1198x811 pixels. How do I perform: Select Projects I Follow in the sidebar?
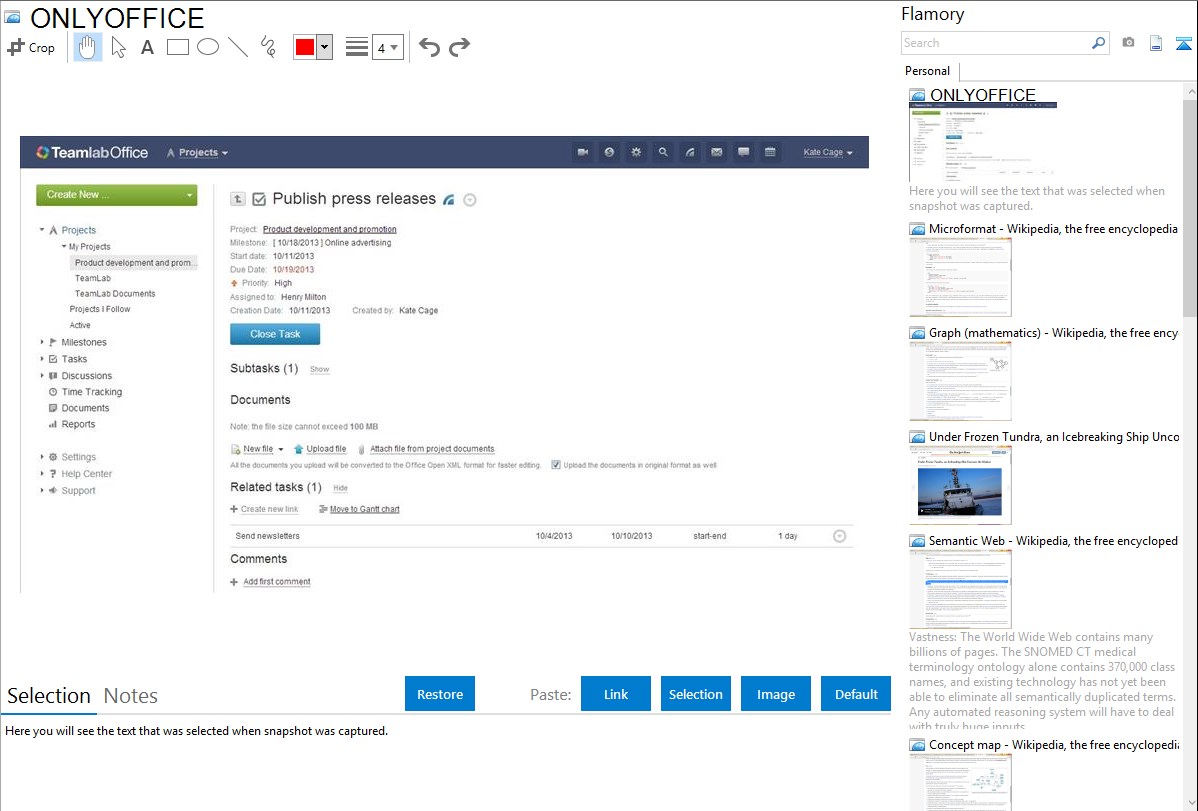[99, 309]
